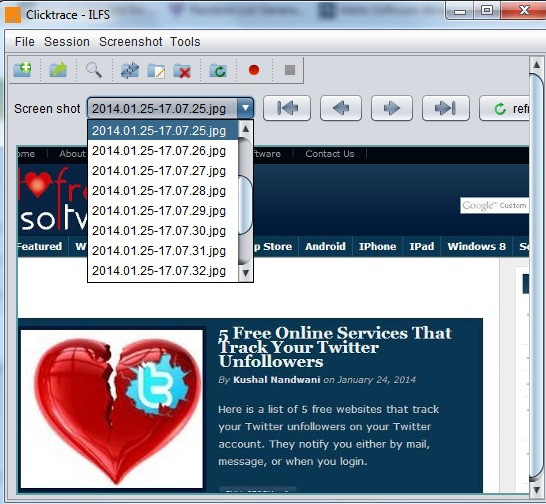Click the Windows 8 tab in the screenshot
This screenshot has height=504, width=546.
point(476,247)
